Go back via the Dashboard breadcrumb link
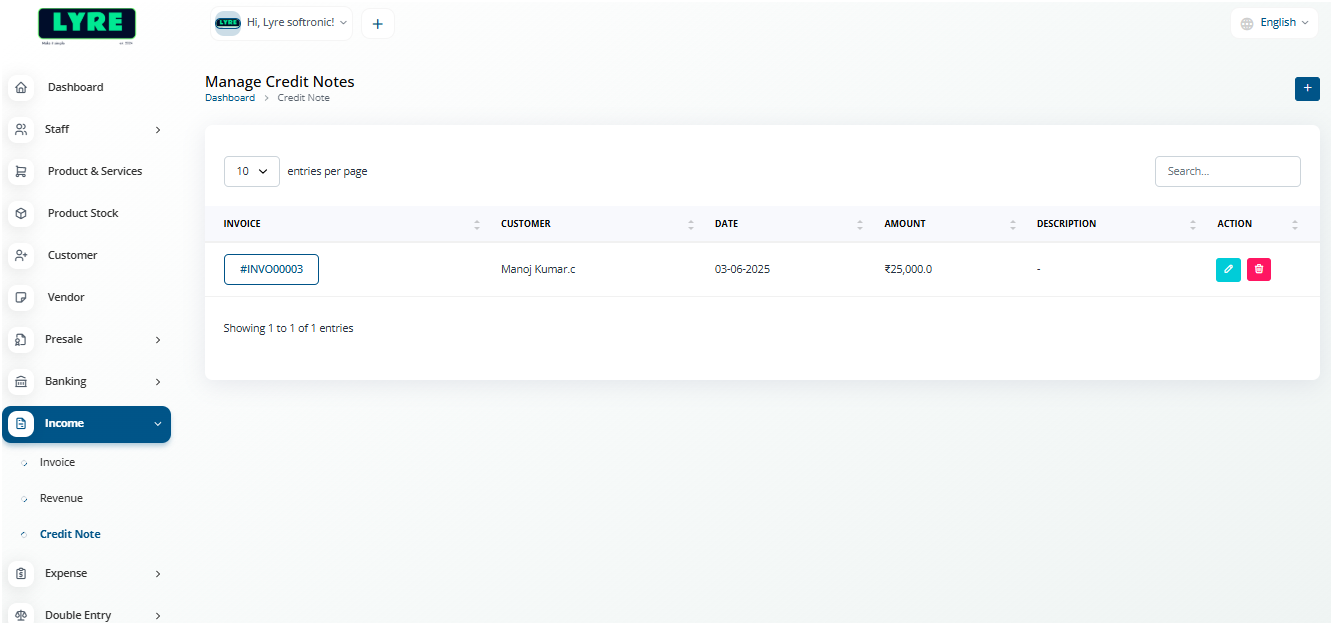This screenshot has width=1333, height=625. point(230,97)
